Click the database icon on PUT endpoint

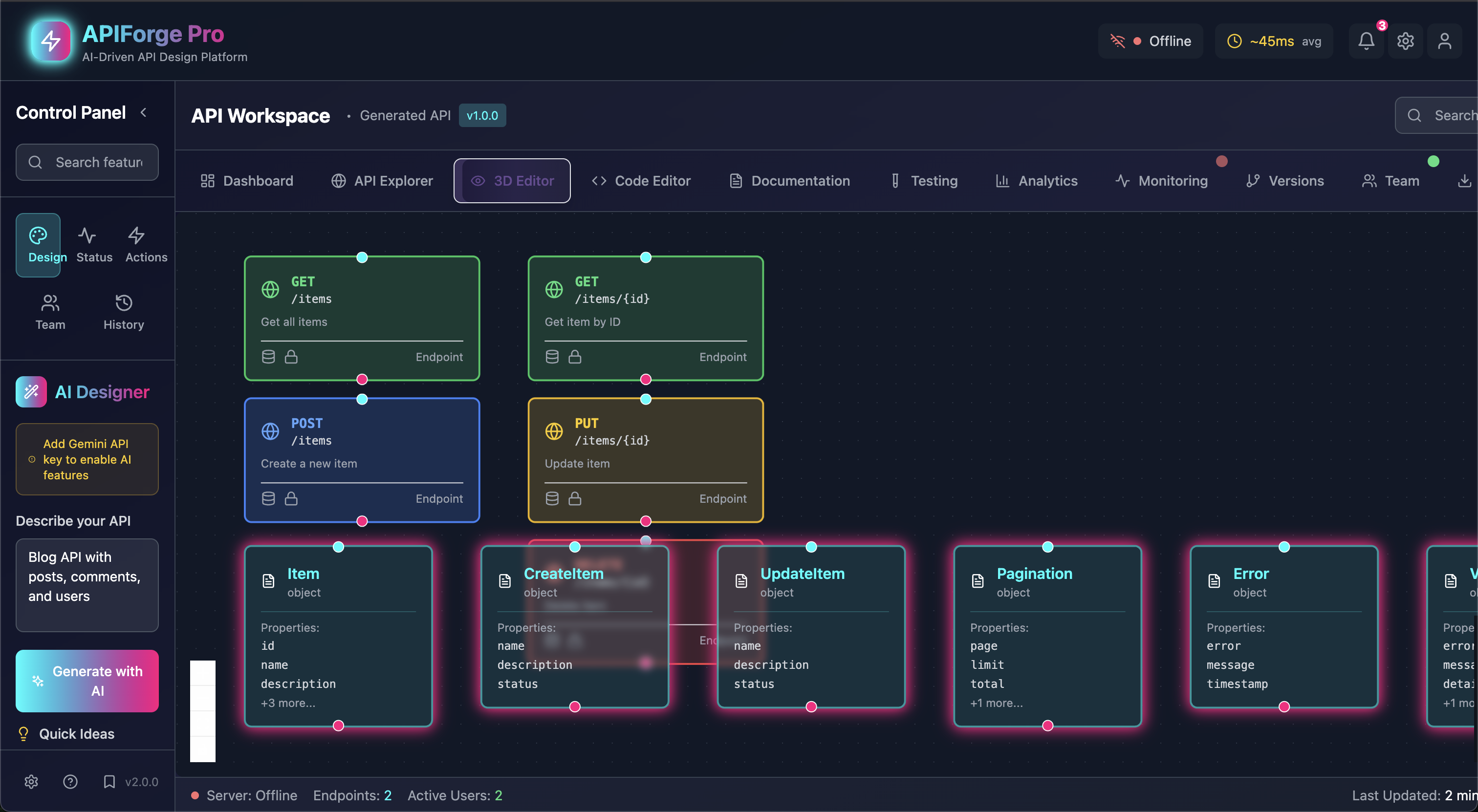point(552,498)
